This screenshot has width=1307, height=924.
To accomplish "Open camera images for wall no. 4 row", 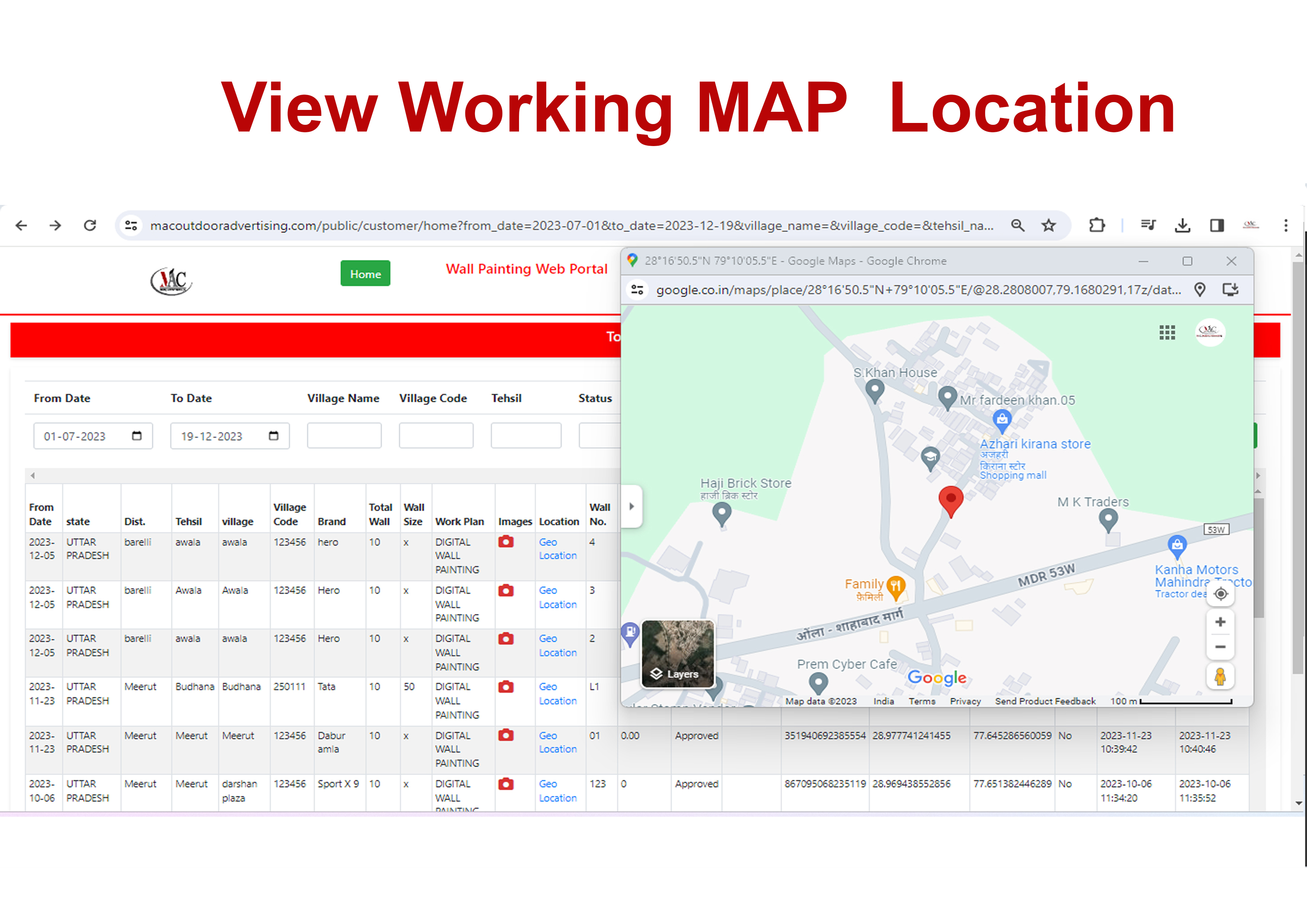I will 506,542.
